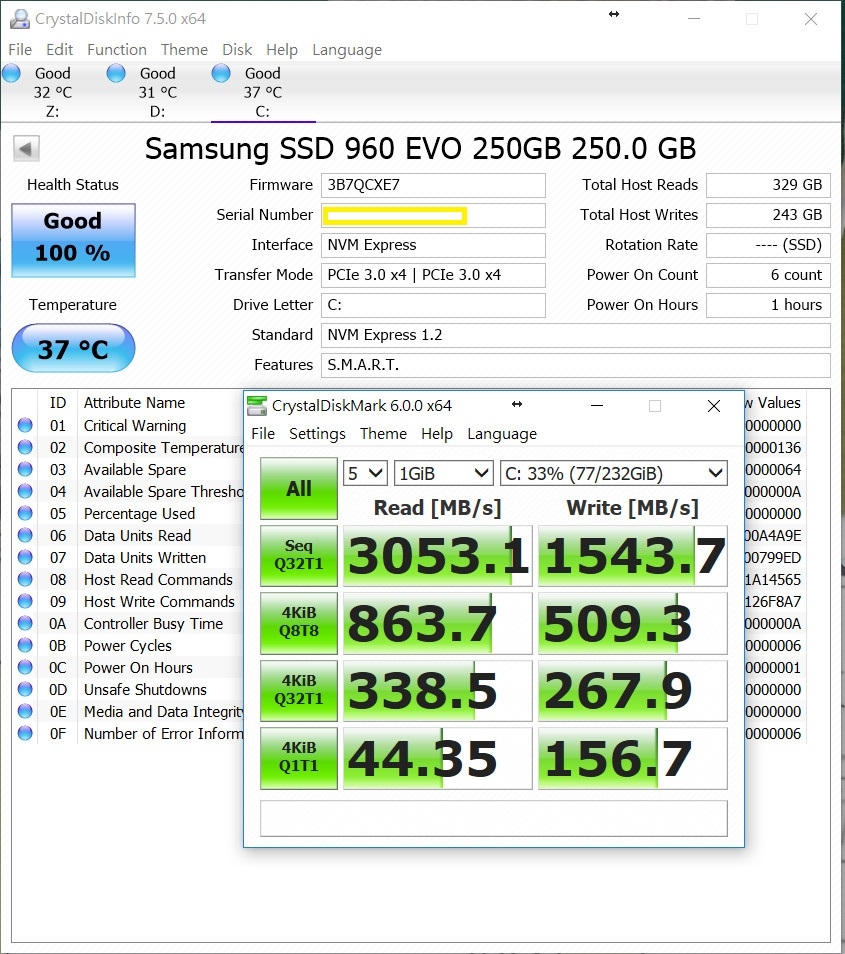Screen dimensions: 845x954
Task: Click the previous disk arrow button
Action: coord(26,148)
